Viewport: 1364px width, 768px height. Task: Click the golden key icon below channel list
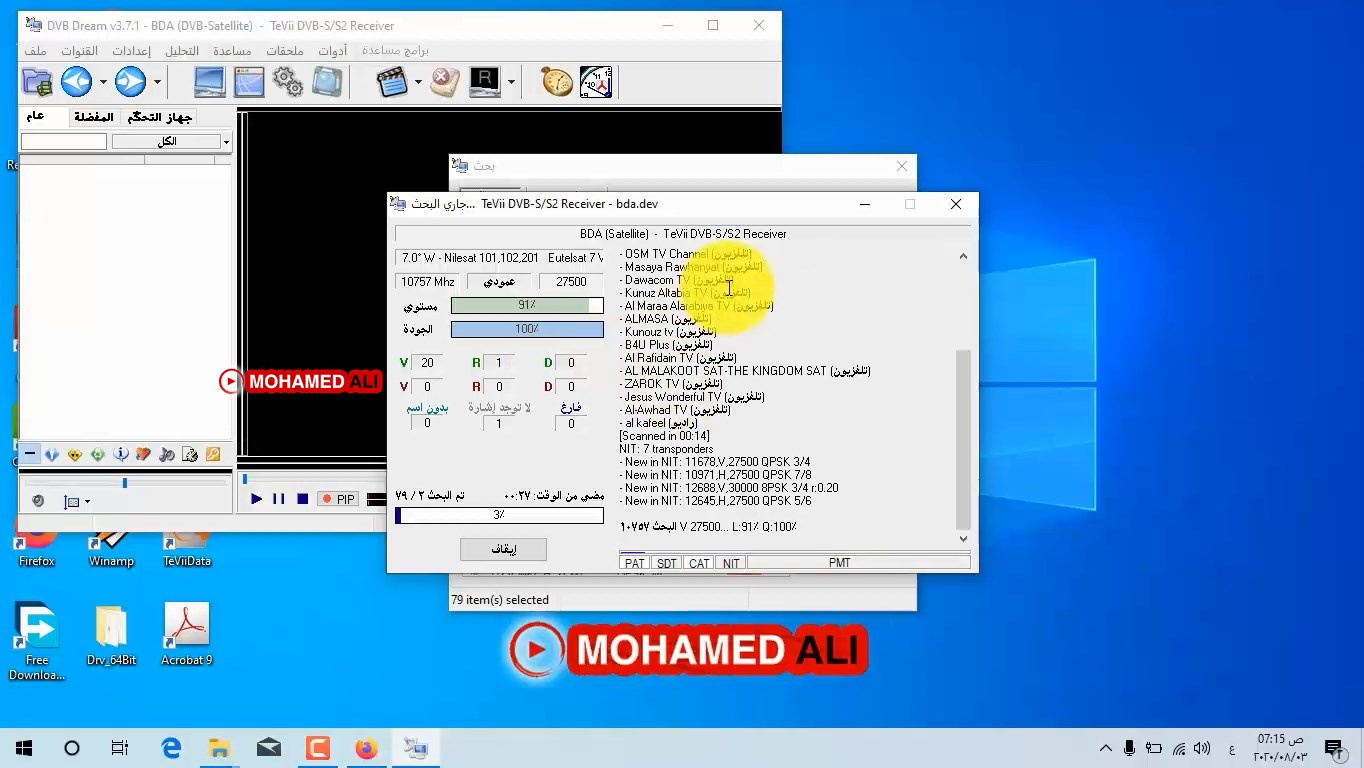(x=213, y=454)
